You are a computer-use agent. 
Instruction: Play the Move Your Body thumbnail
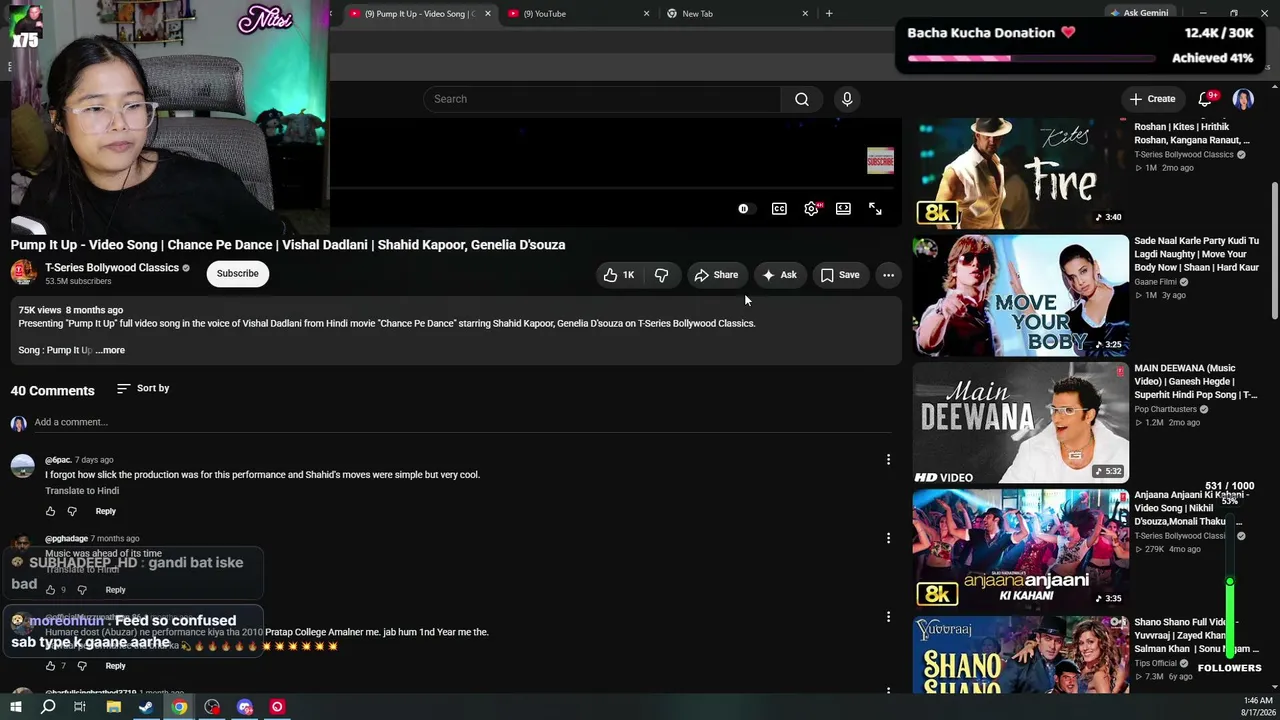[x=1020, y=295]
